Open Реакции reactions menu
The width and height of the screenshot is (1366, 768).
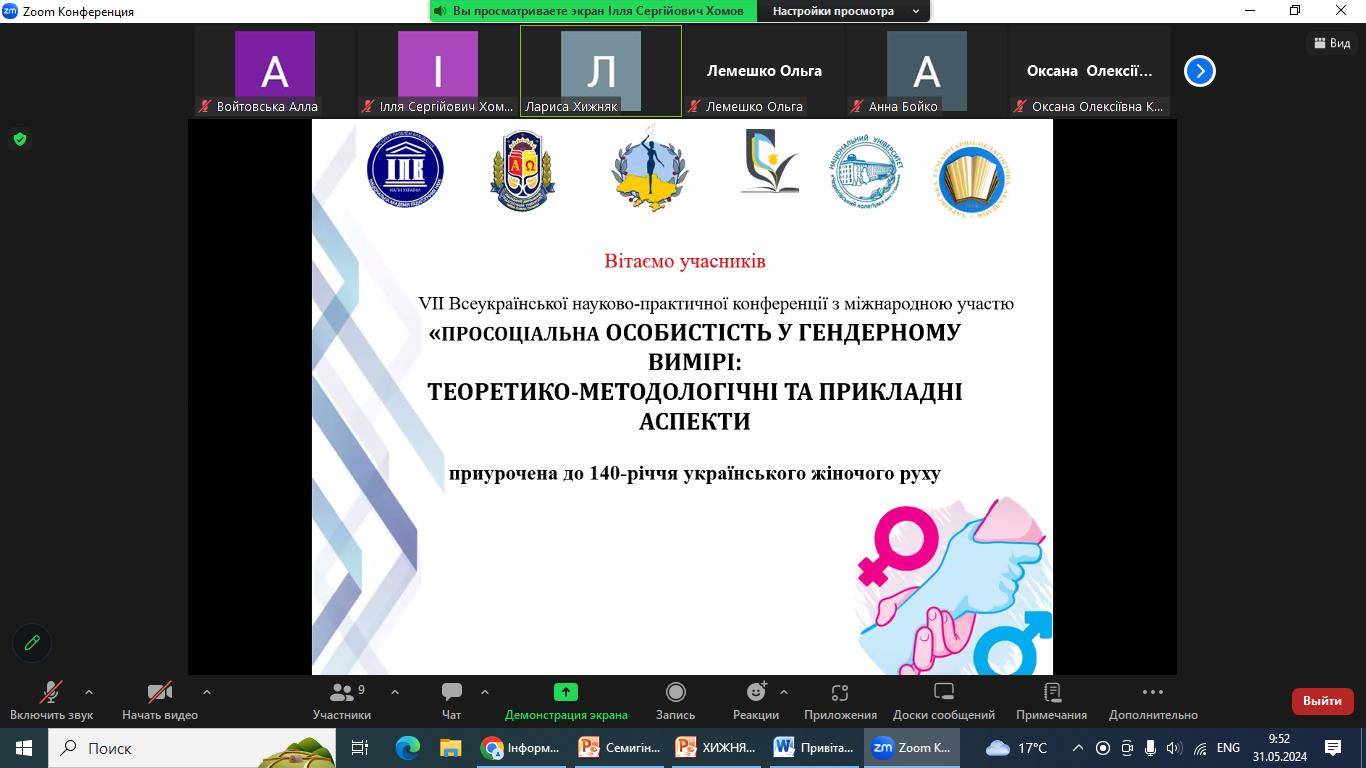tap(756, 701)
